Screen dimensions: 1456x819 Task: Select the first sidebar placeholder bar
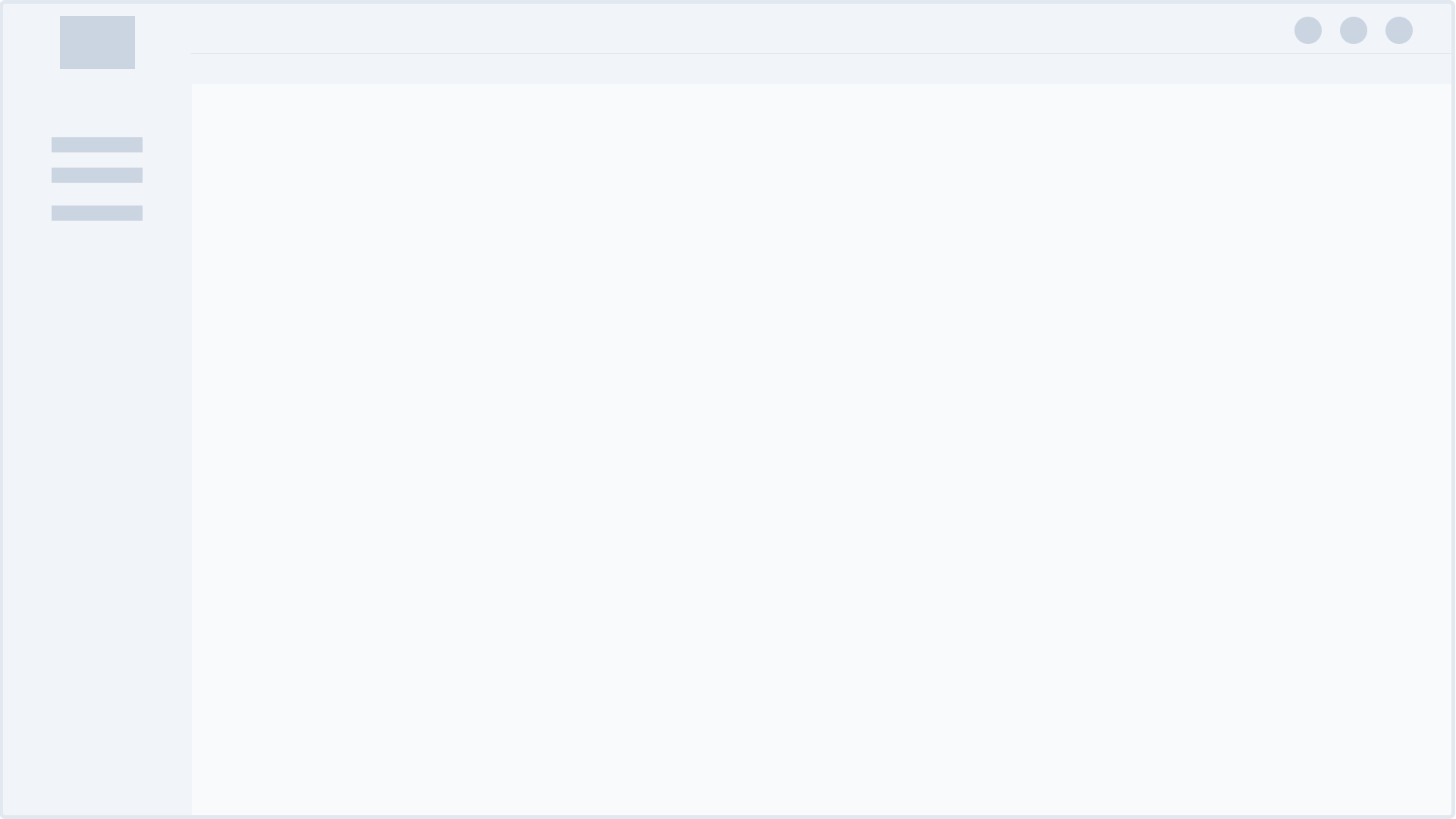(x=97, y=145)
